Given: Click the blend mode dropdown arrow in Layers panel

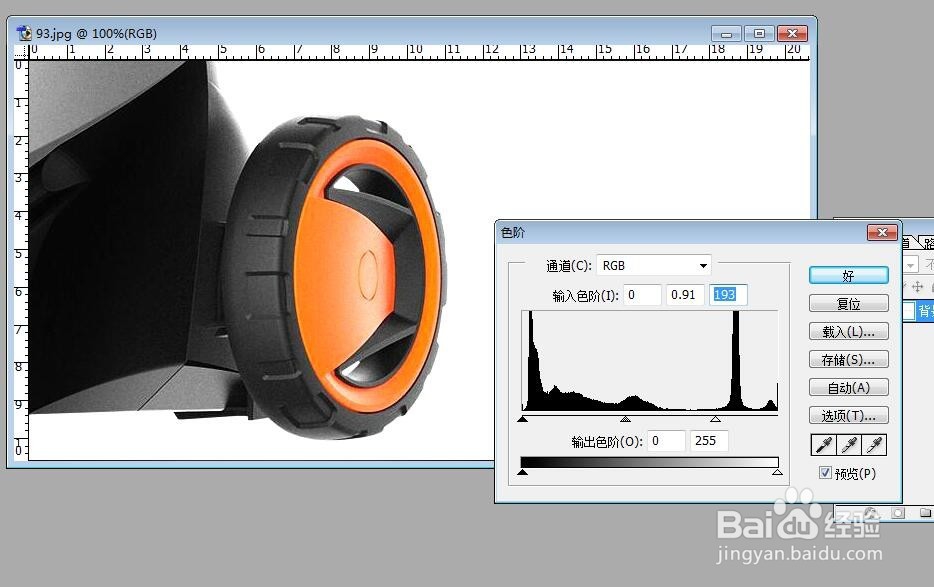Looking at the screenshot, I should tap(911, 265).
